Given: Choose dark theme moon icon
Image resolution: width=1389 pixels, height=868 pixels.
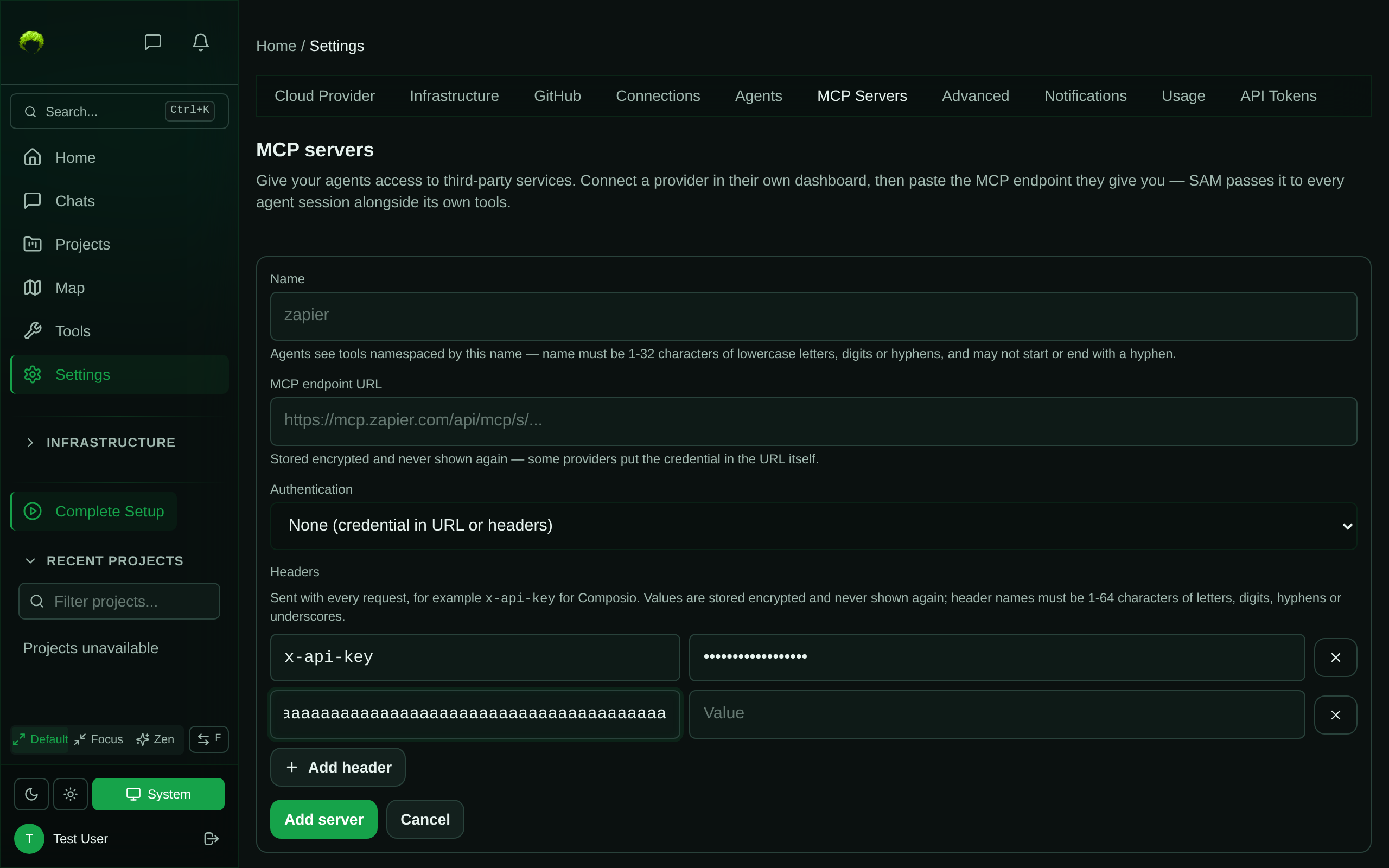Looking at the screenshot, I should [x=31, y=795].
